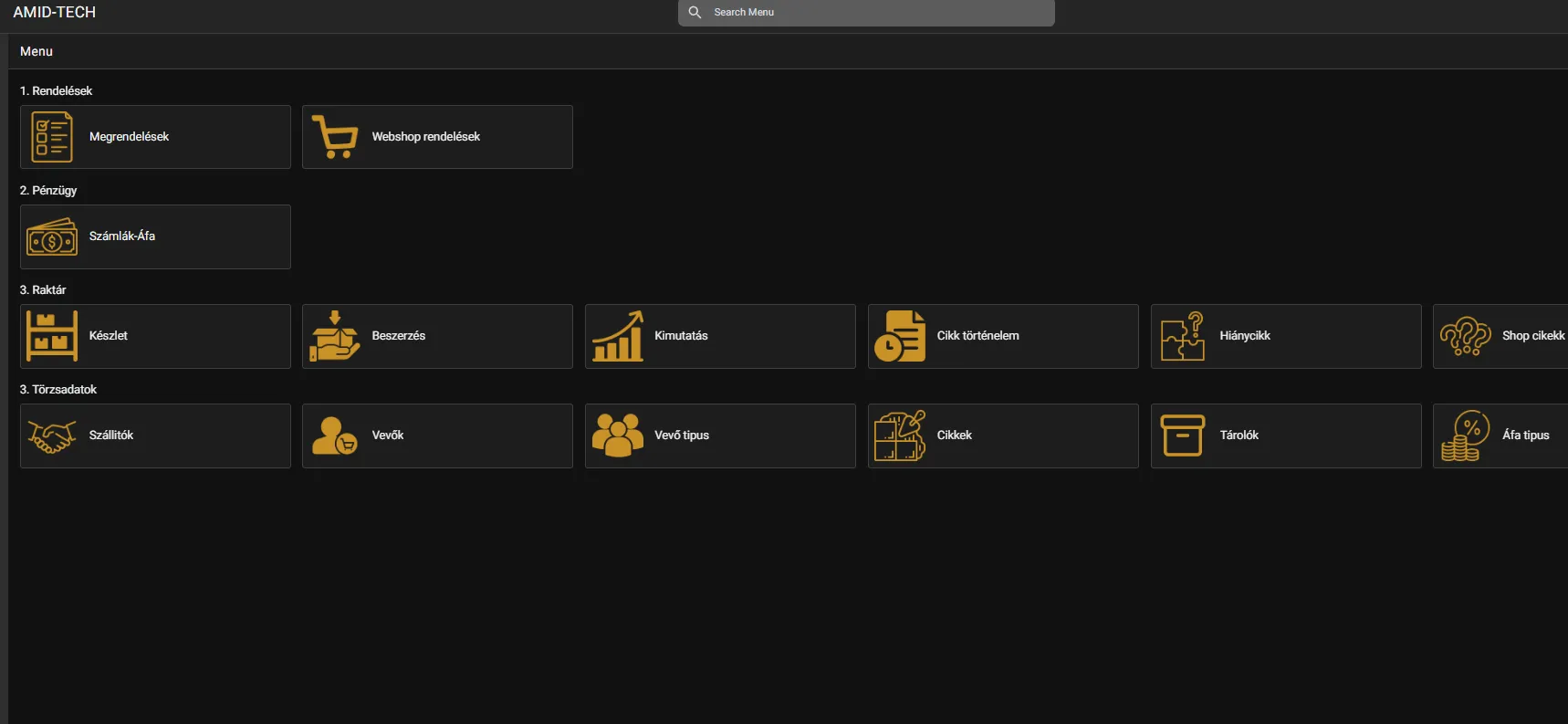The image size is (1568, 724).
Task: Click the Webshop rendelések shopping cart icon
Action: coord(335,137)
